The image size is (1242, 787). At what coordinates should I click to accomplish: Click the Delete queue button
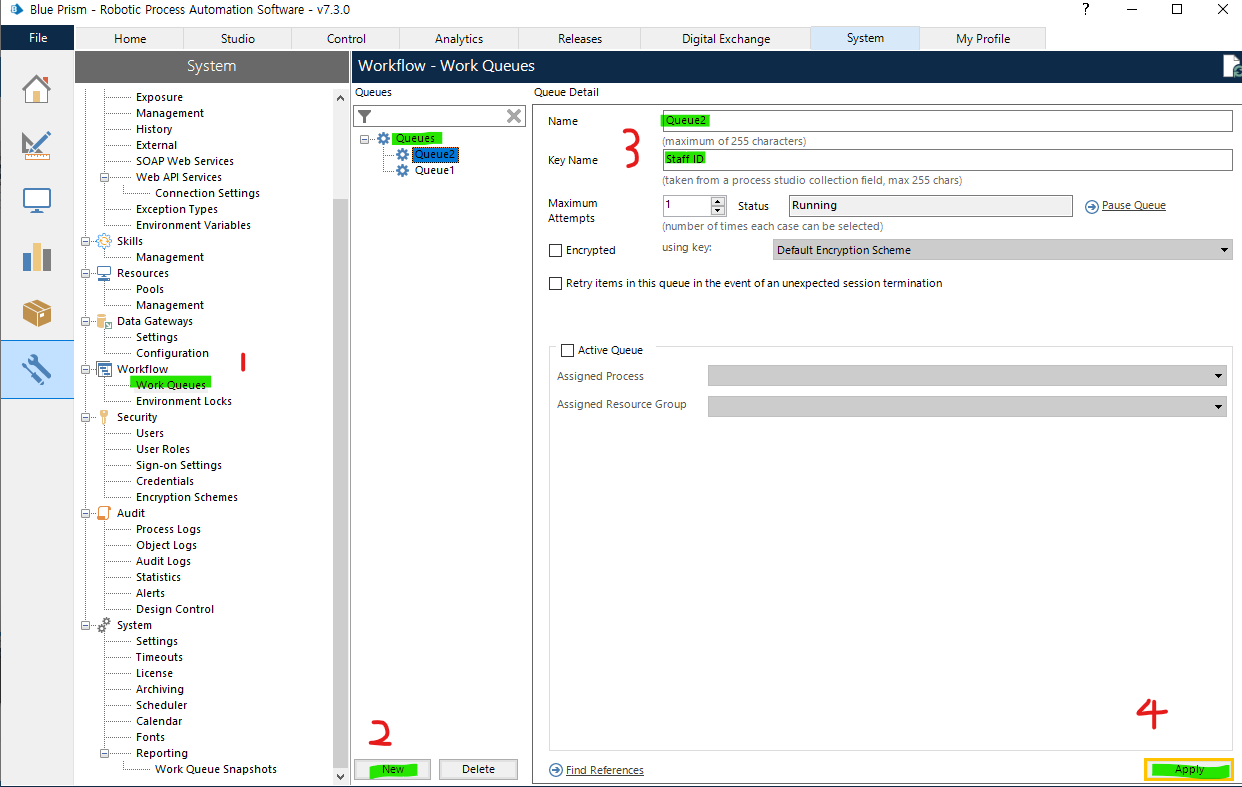(479, 769)
